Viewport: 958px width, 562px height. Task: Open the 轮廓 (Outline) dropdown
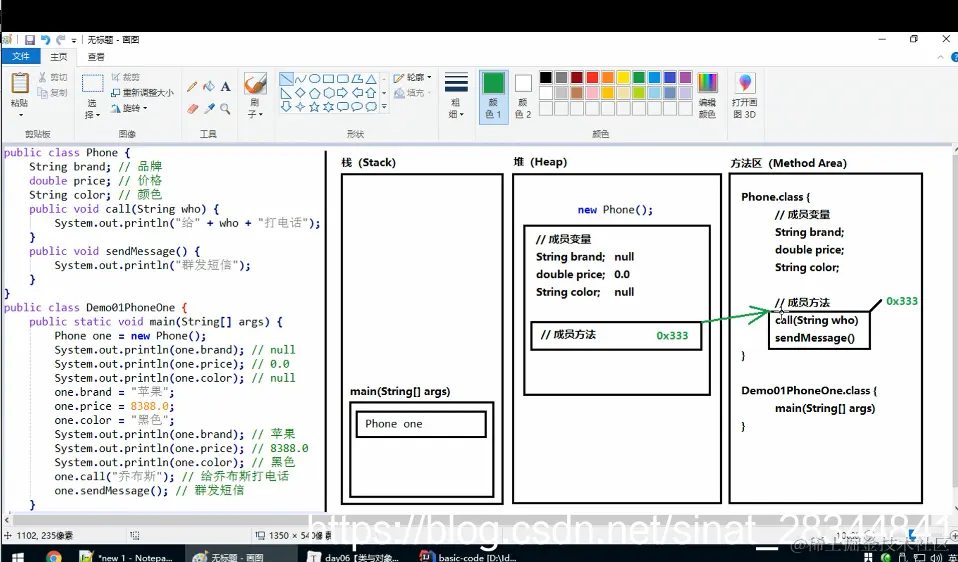coord(413,78)
